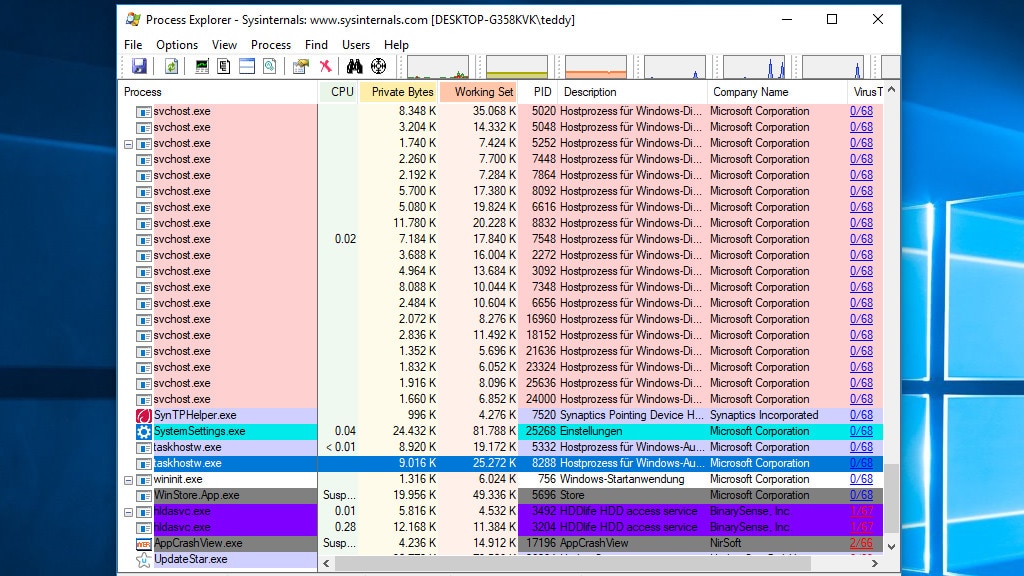1024x576 pixels.
Task: Sort by the CPU column header
Action: coord(338,92)
